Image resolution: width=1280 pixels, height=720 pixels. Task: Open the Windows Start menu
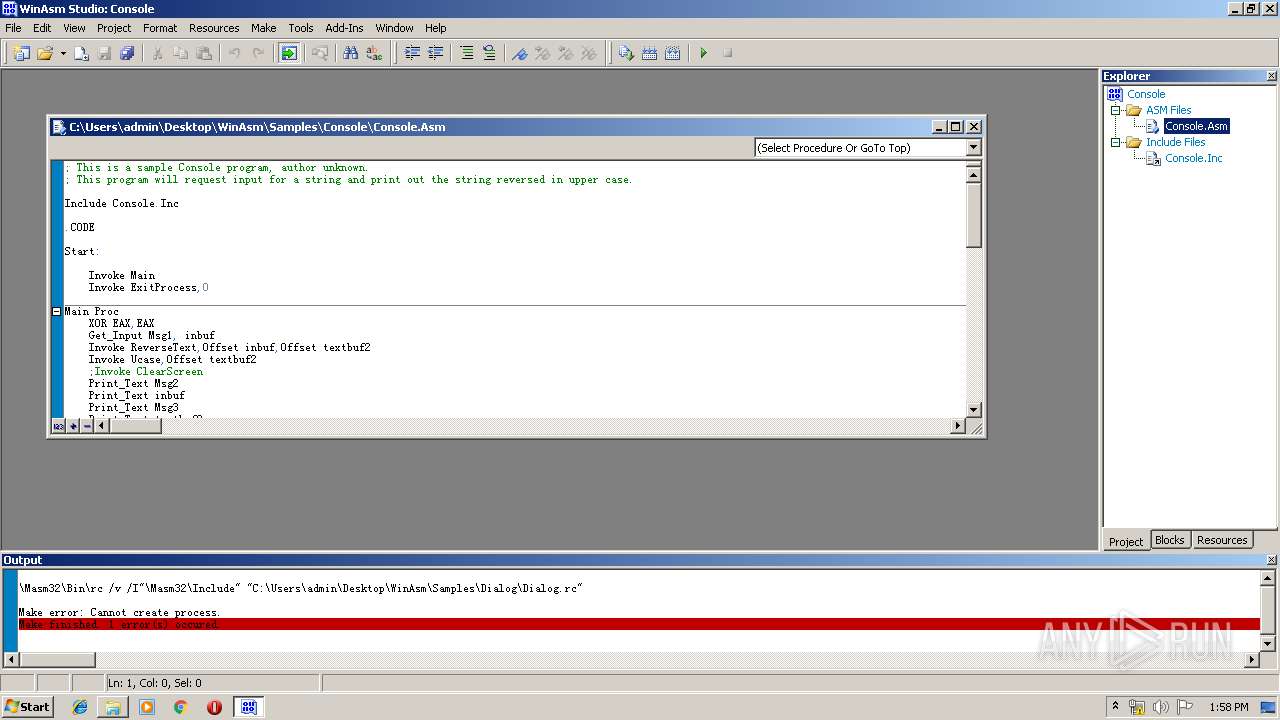(x=28, y=707)
